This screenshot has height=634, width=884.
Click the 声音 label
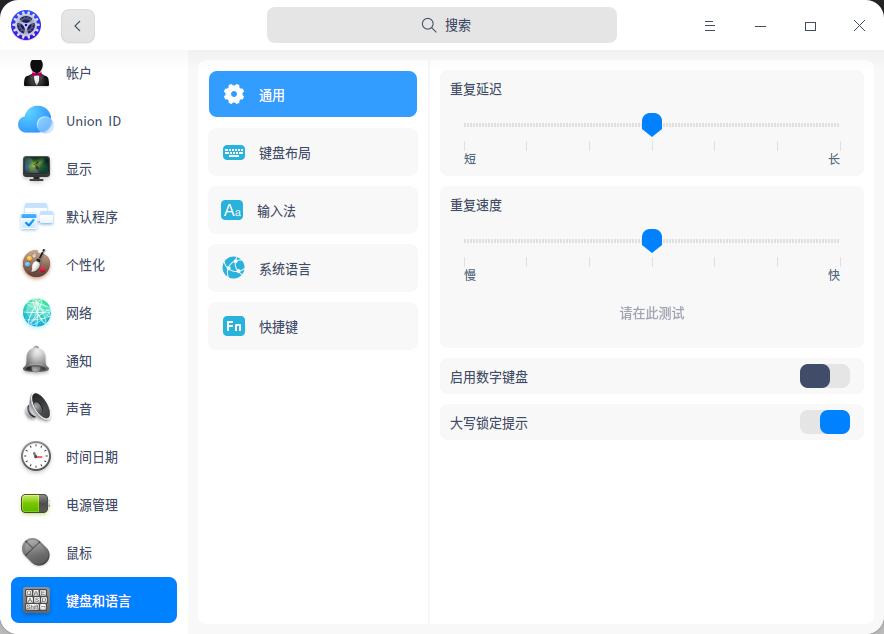pos(78,409)
